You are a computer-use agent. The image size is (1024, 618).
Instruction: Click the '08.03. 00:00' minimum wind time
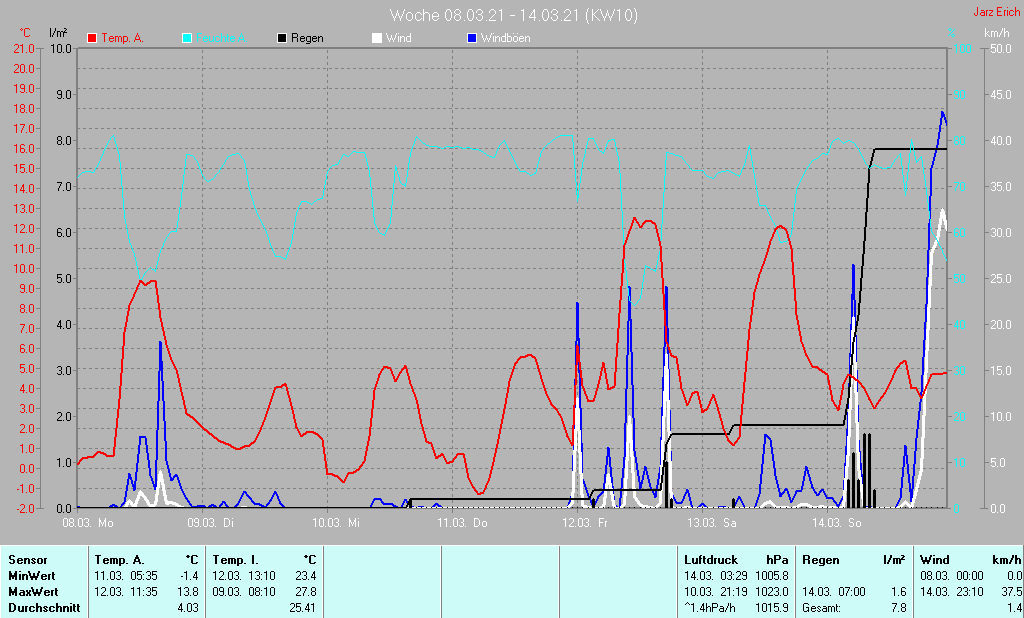coord(952,576)
